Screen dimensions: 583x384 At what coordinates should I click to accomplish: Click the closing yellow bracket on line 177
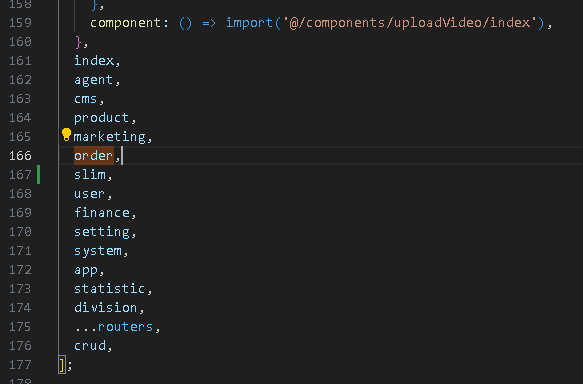(62, 365)
